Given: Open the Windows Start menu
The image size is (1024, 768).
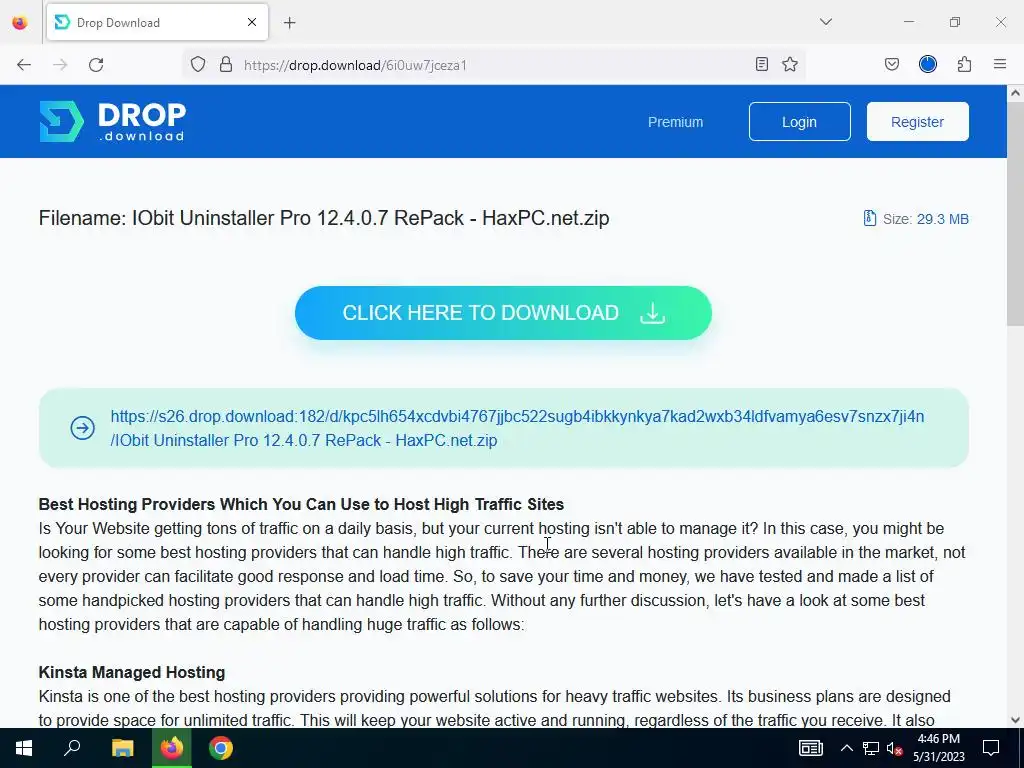Looking at the screenshot, I should [24, 748].
